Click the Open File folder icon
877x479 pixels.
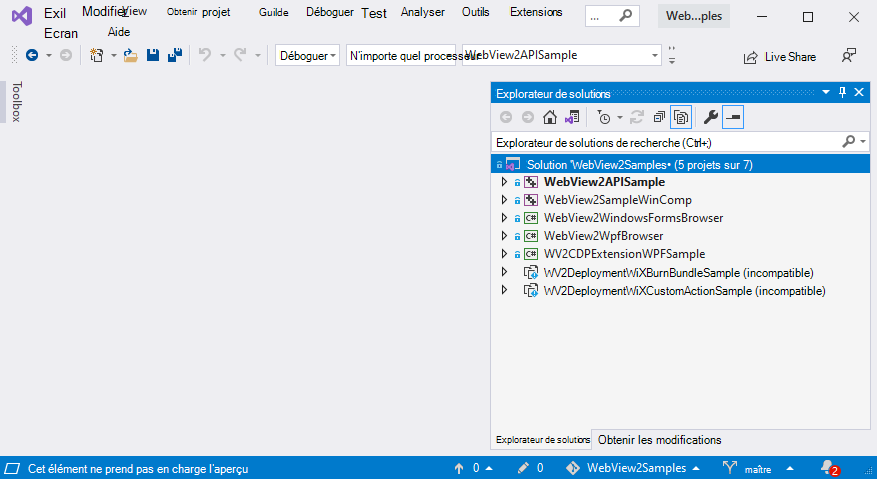tap(130, 55)
